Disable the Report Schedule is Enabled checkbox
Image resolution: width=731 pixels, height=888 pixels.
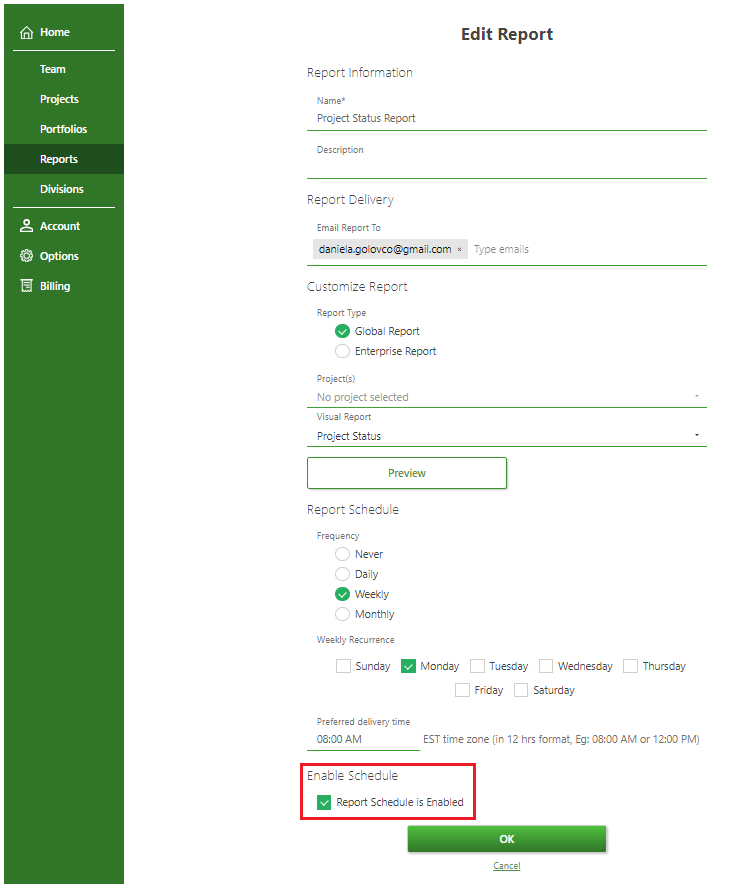pyautogui.click(x=324, y=802)
